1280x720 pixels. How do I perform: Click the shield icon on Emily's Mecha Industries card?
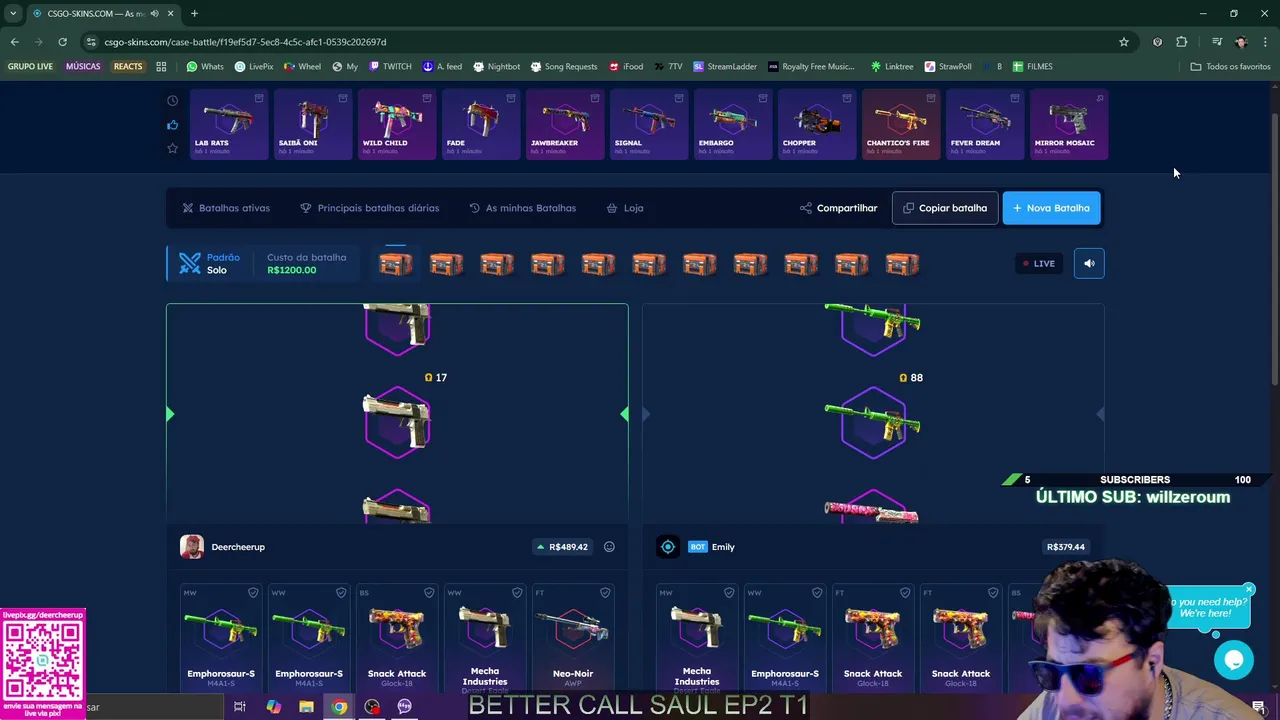coord(729,593)
